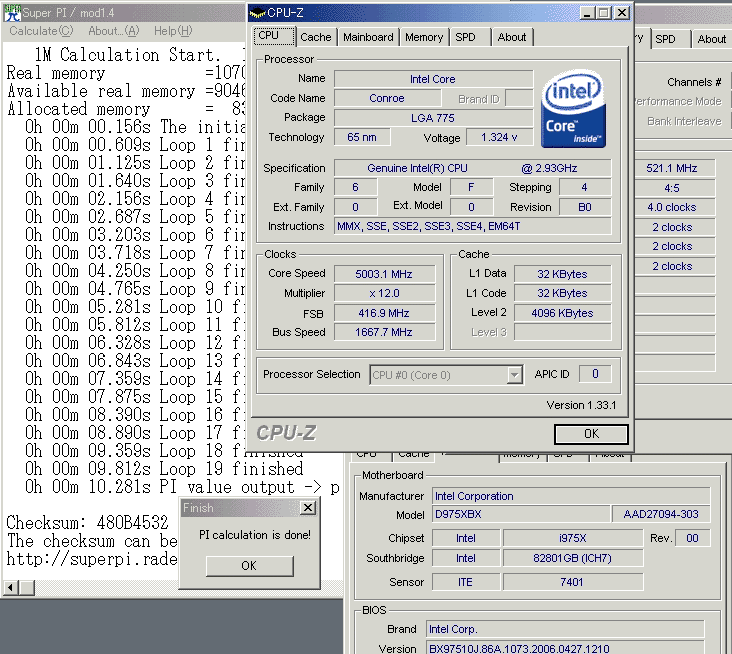Close the front CPU-Z window
This screenshot has height=654, width=732.
tap(621, 13)
